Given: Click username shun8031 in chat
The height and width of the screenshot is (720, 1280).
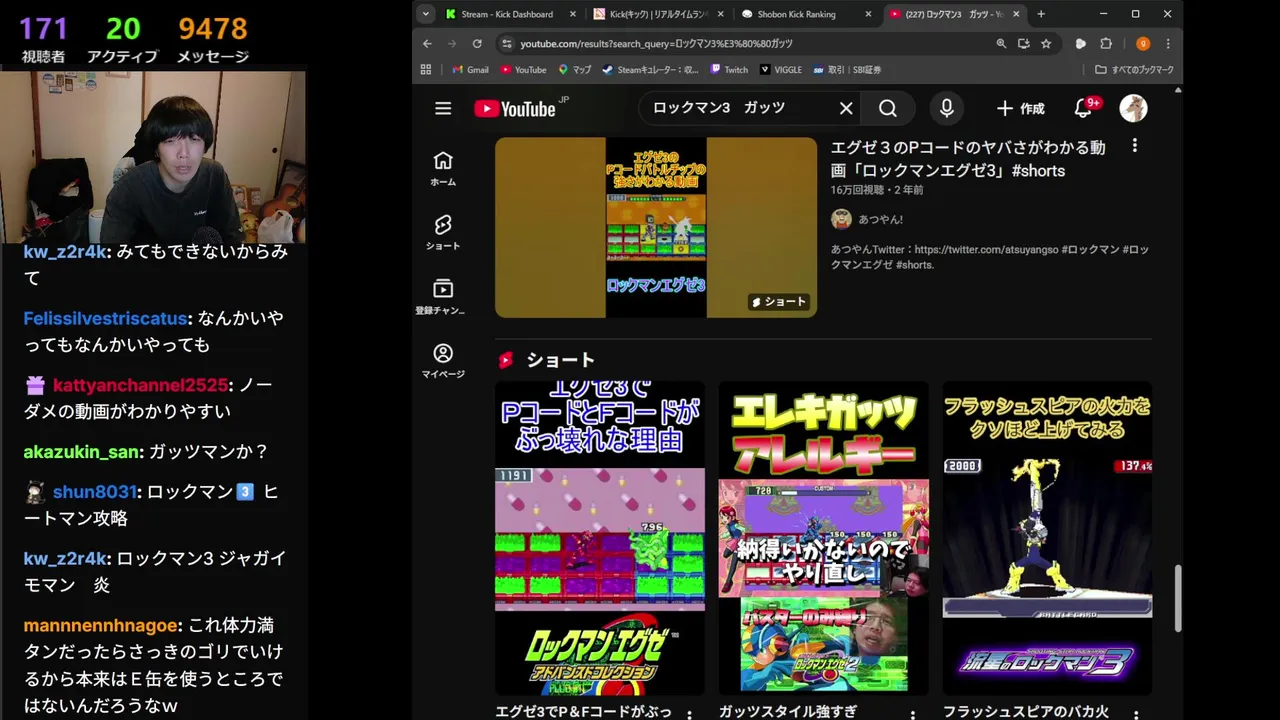Looking at the screenshot, I should point(94,492).
